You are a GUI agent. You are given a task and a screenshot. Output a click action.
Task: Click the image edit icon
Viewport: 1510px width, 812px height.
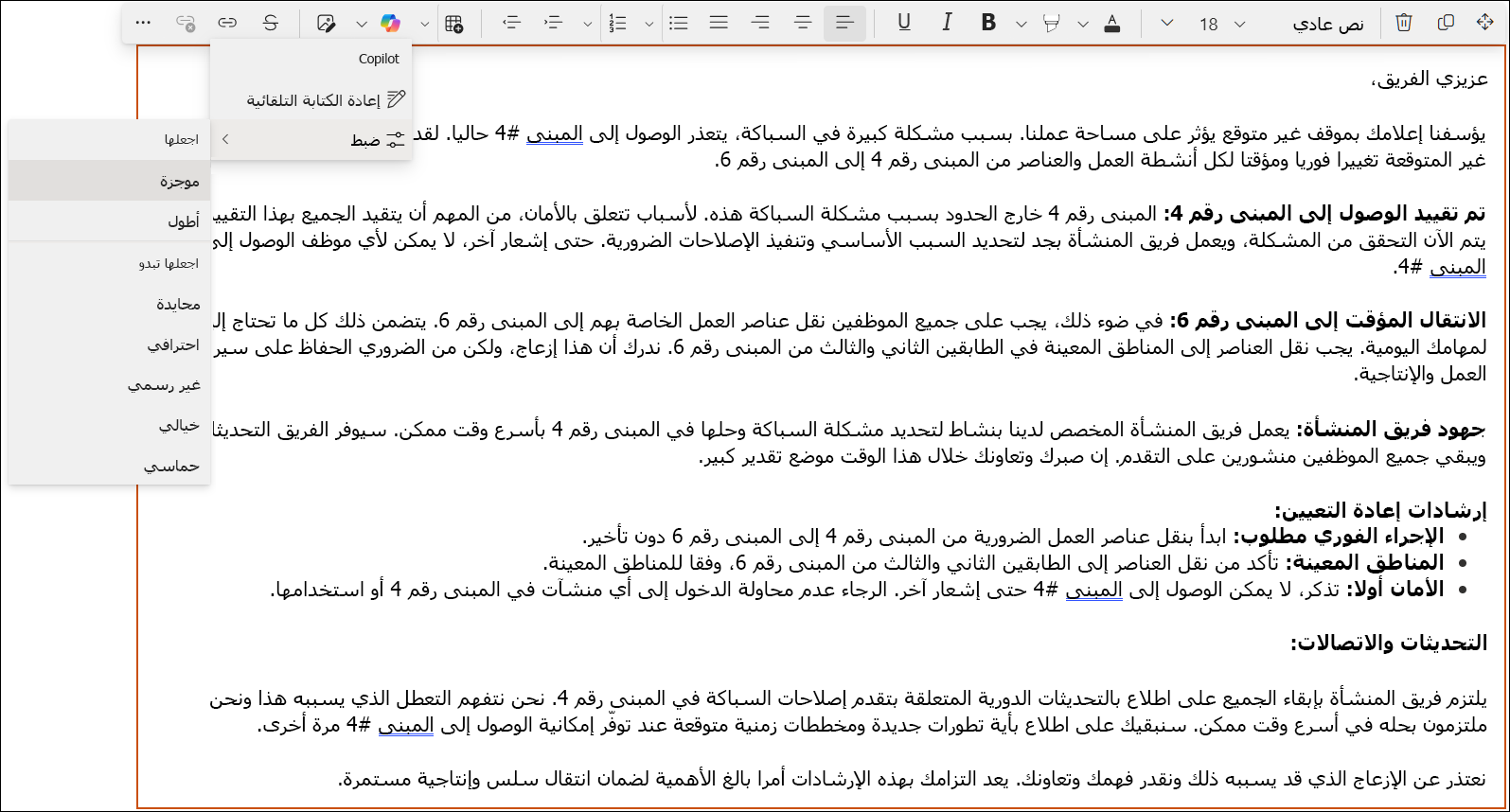326,23
